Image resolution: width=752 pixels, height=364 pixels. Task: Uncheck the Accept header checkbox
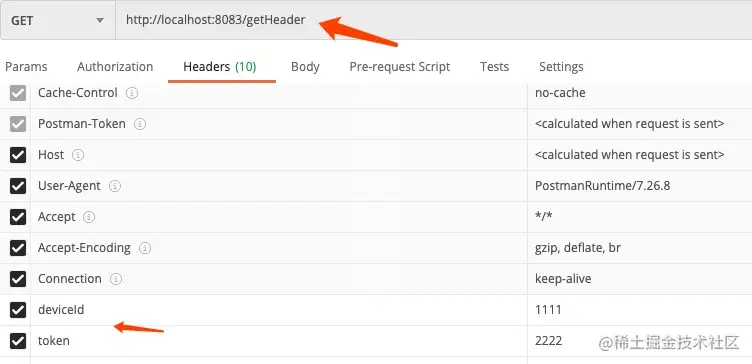tap(18, 217)
